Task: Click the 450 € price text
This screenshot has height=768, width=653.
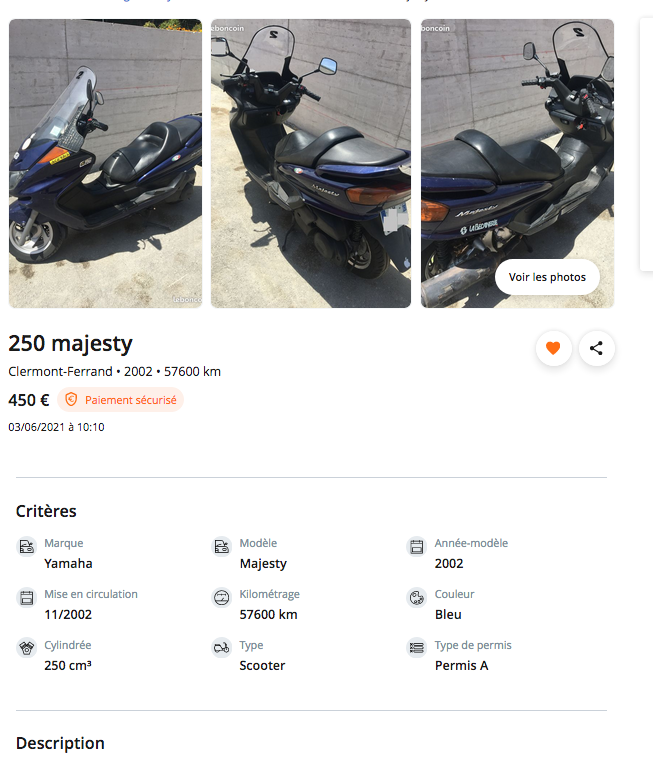Action: 29,400
